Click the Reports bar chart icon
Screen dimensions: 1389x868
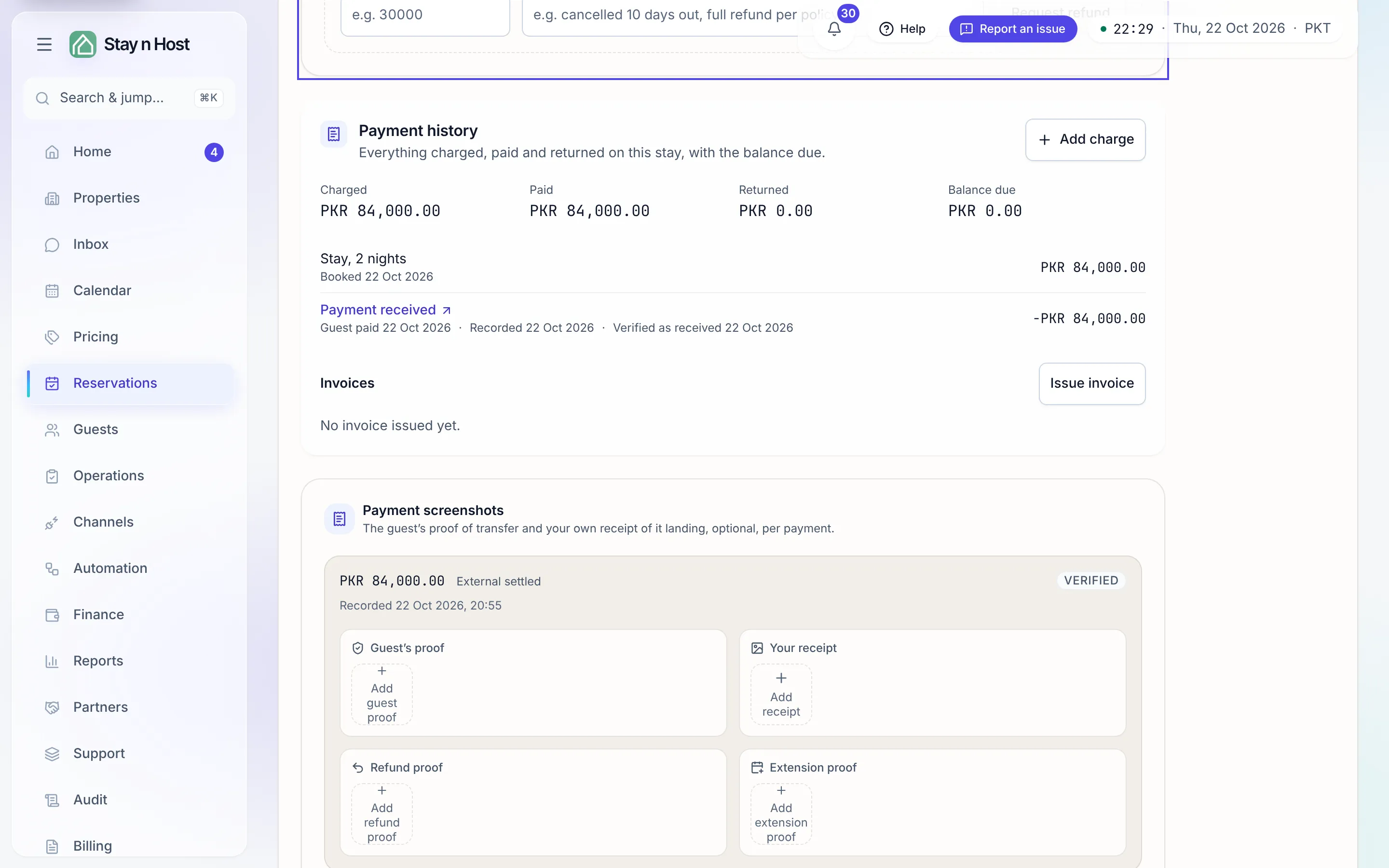click(52, 661)
